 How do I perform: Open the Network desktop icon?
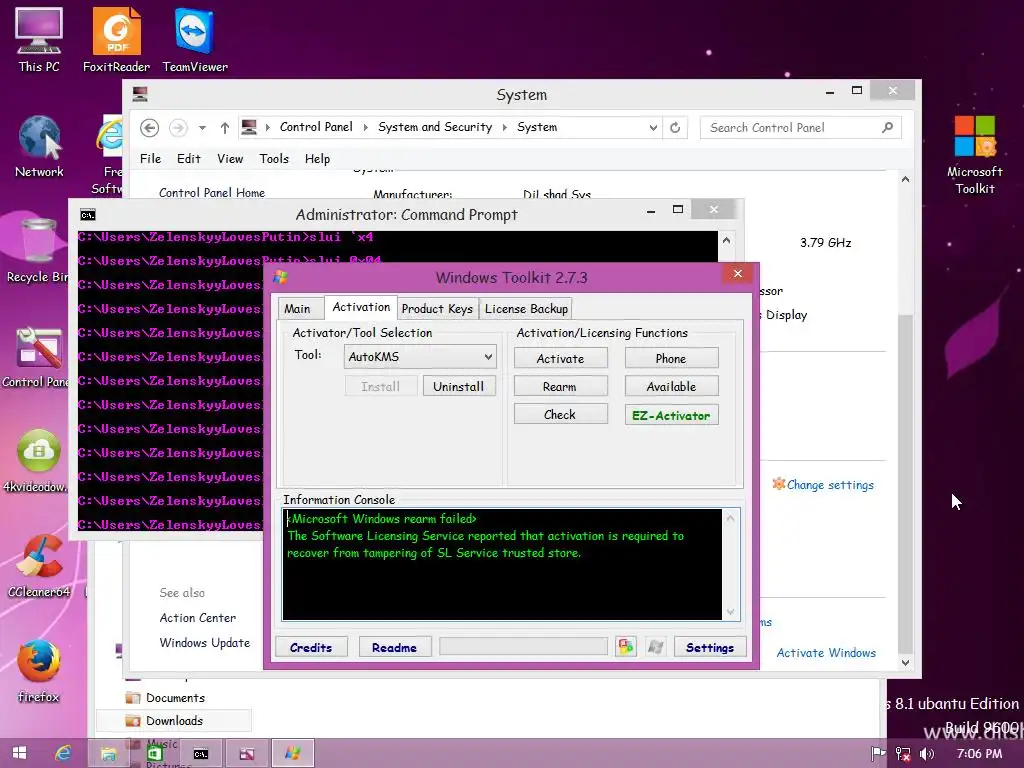click(x=39, y=146)
